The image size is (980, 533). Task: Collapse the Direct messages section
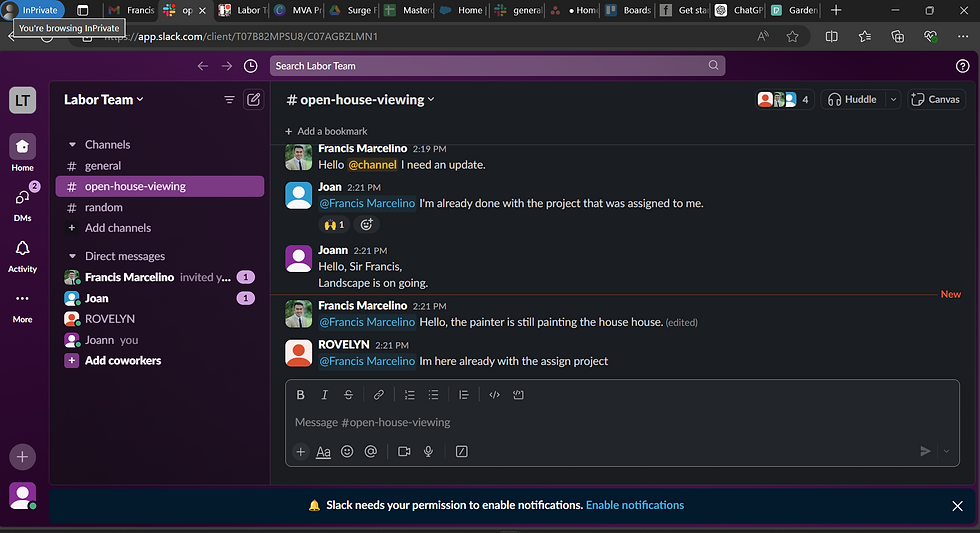[x=72, y=256]
